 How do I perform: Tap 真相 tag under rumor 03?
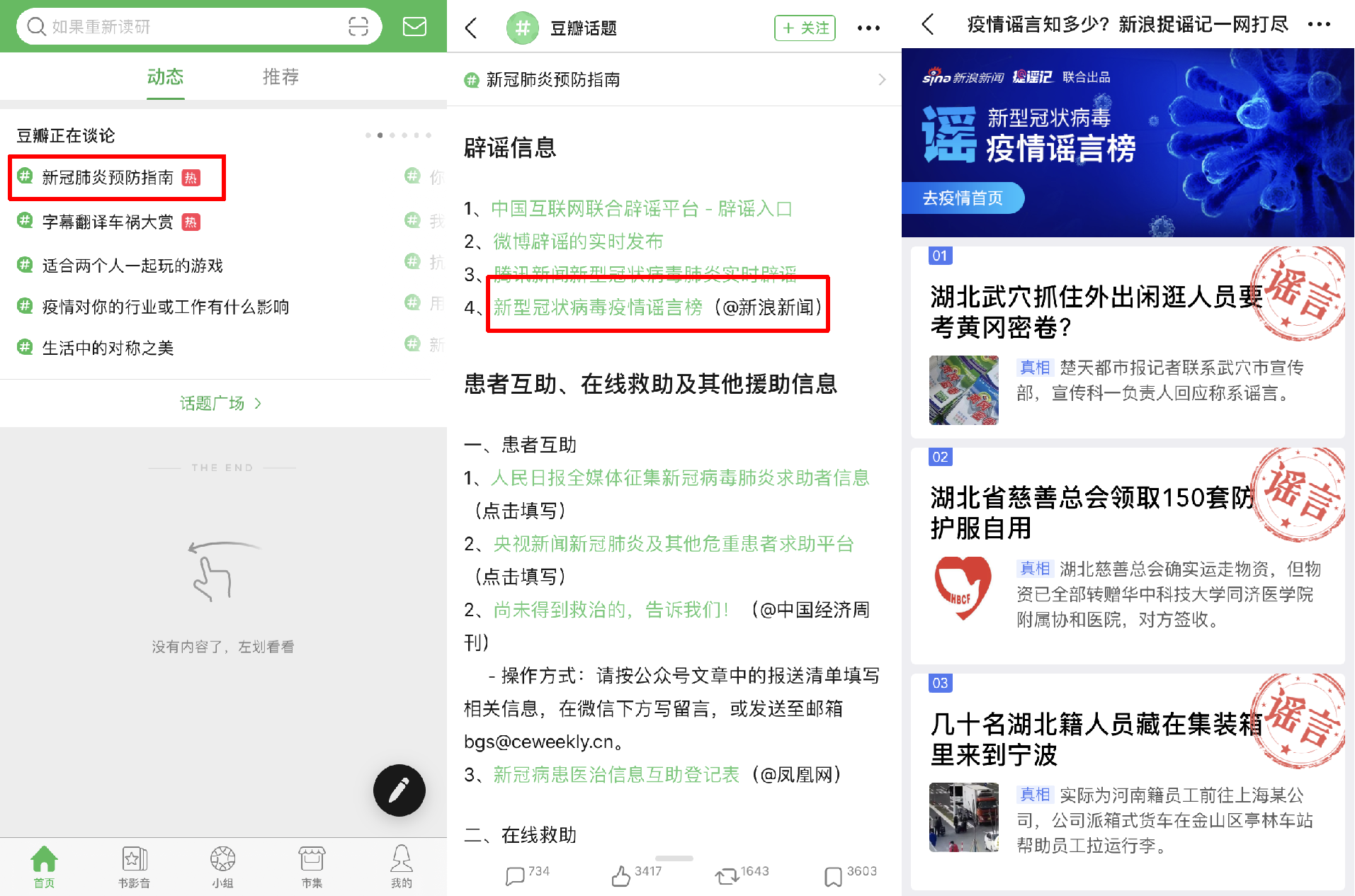[x=1035, y=795]
